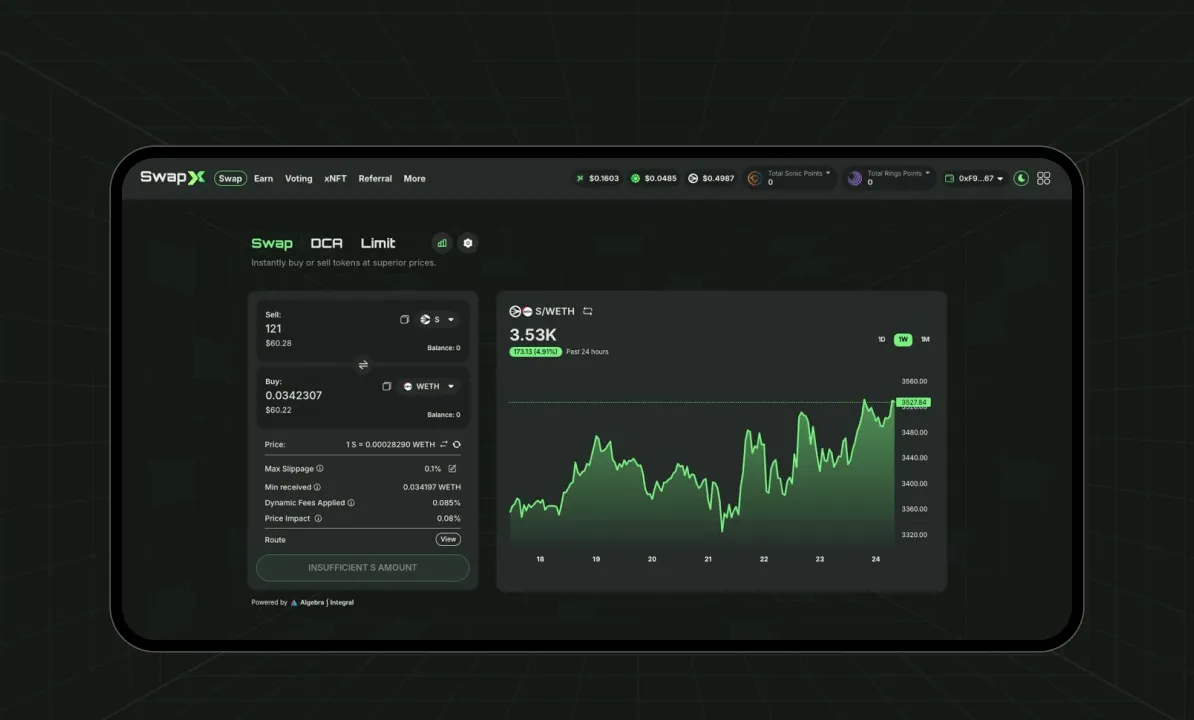
Task: Click Insufficient S Amount button
Action: click(362, 568)
